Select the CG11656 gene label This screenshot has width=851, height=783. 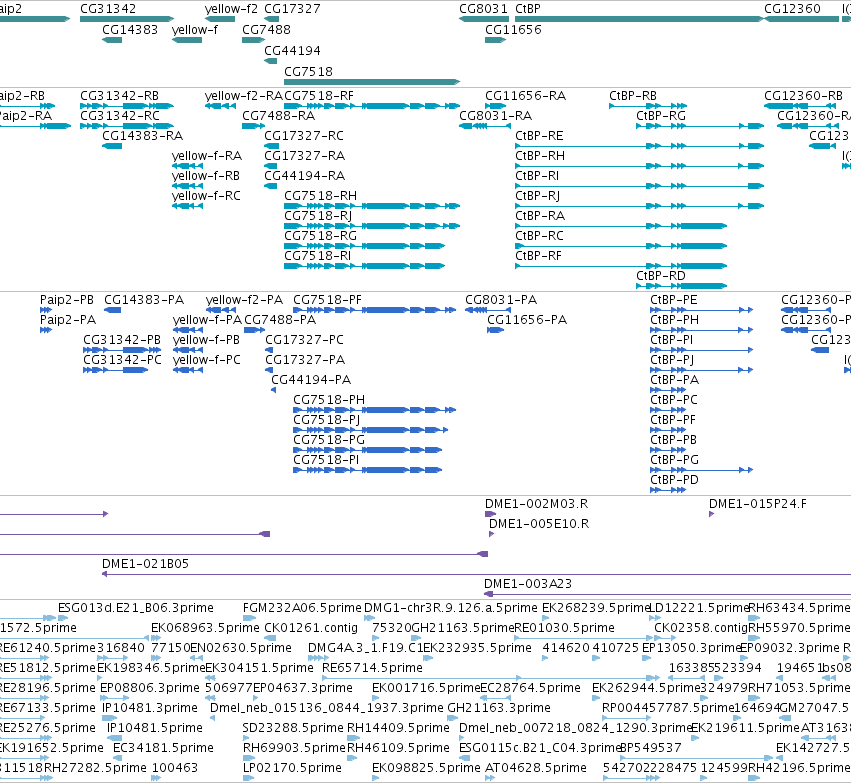513,29
